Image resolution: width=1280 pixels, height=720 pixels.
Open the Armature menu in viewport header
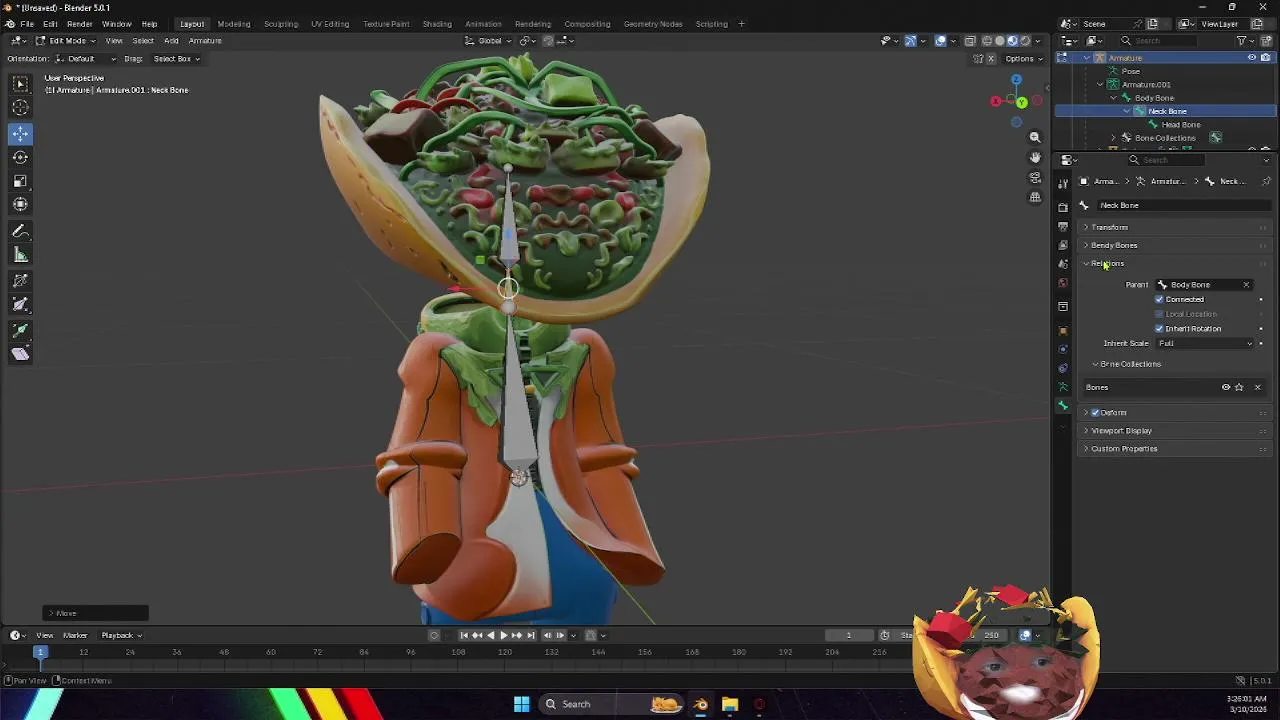(x=205, y=41)
